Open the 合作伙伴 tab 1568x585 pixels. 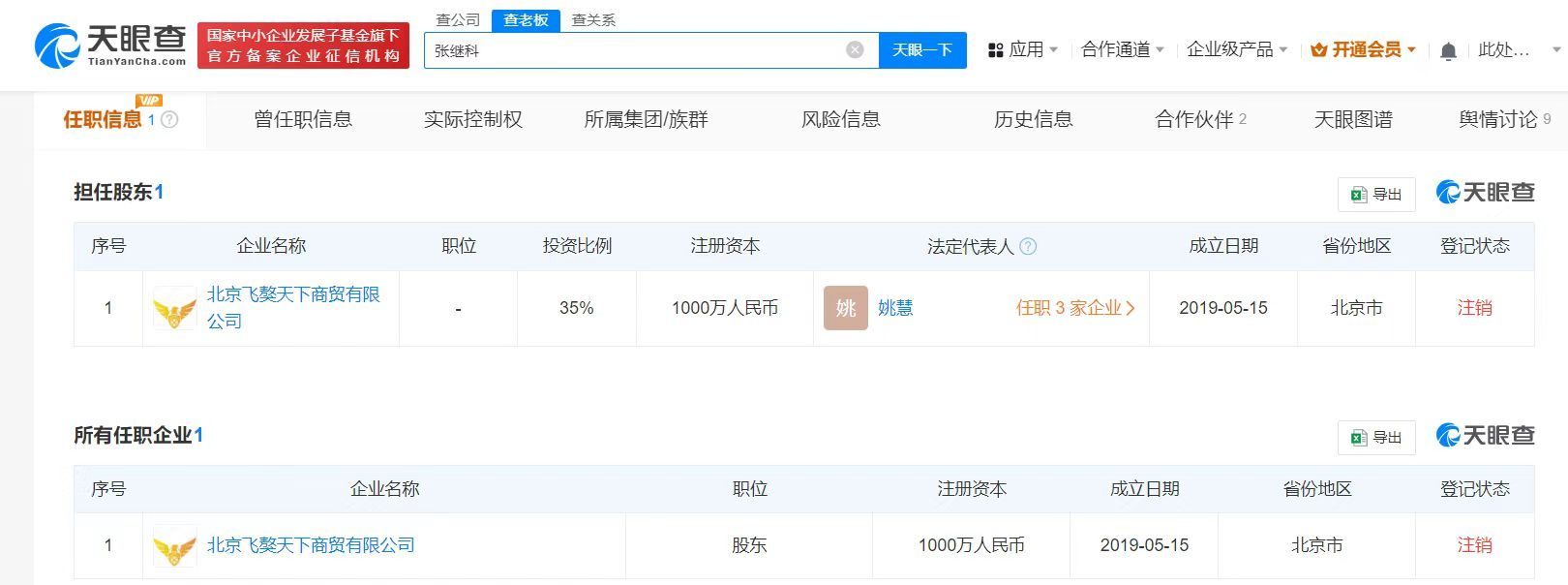(1200, 119)
